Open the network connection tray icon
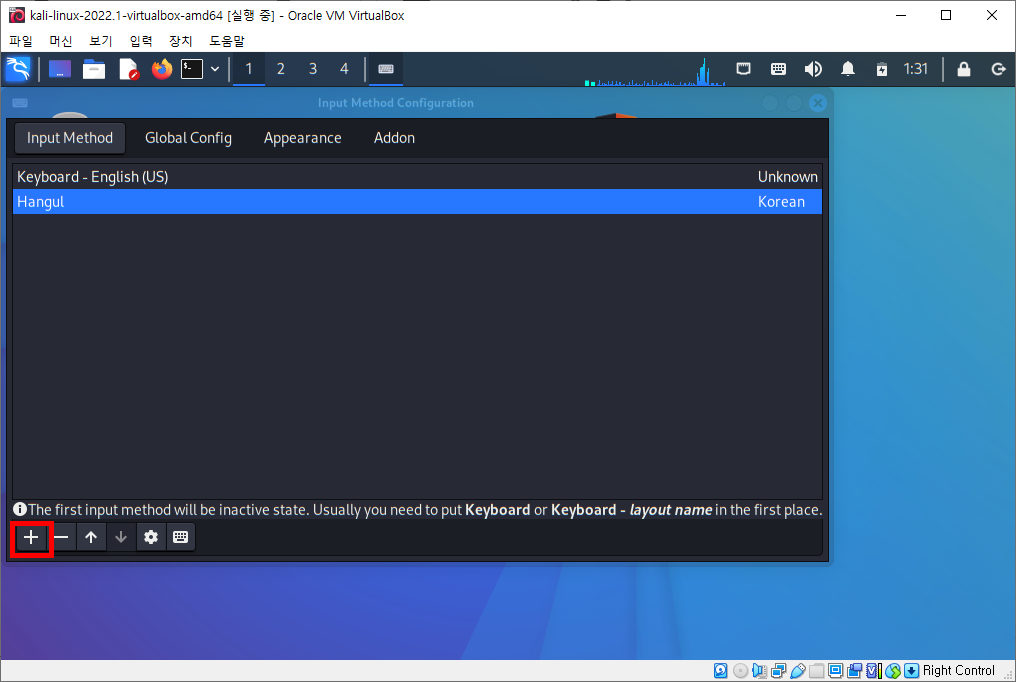This screenshot has height=682, width=1016. (744, 69)
